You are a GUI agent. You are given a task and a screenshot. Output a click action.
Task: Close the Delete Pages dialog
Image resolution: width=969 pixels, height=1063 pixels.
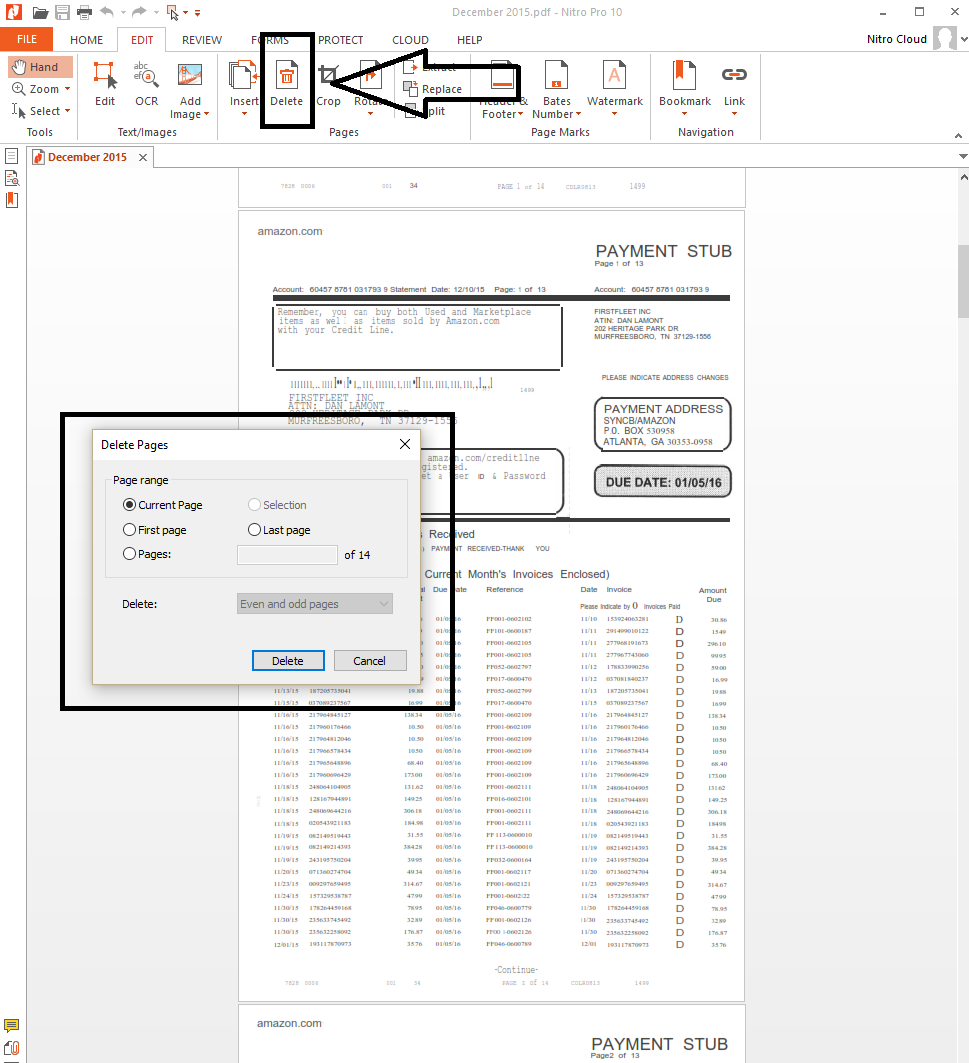point(405,444)
